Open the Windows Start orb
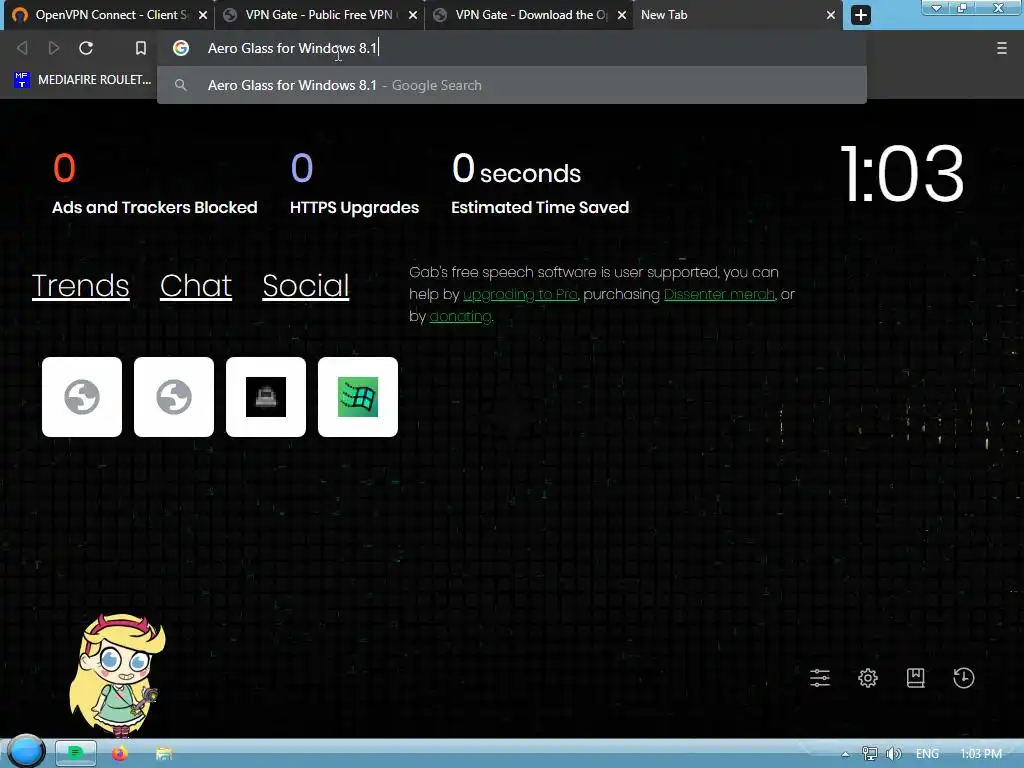This screenshot has width=1024, height=768. coord(26,751)
